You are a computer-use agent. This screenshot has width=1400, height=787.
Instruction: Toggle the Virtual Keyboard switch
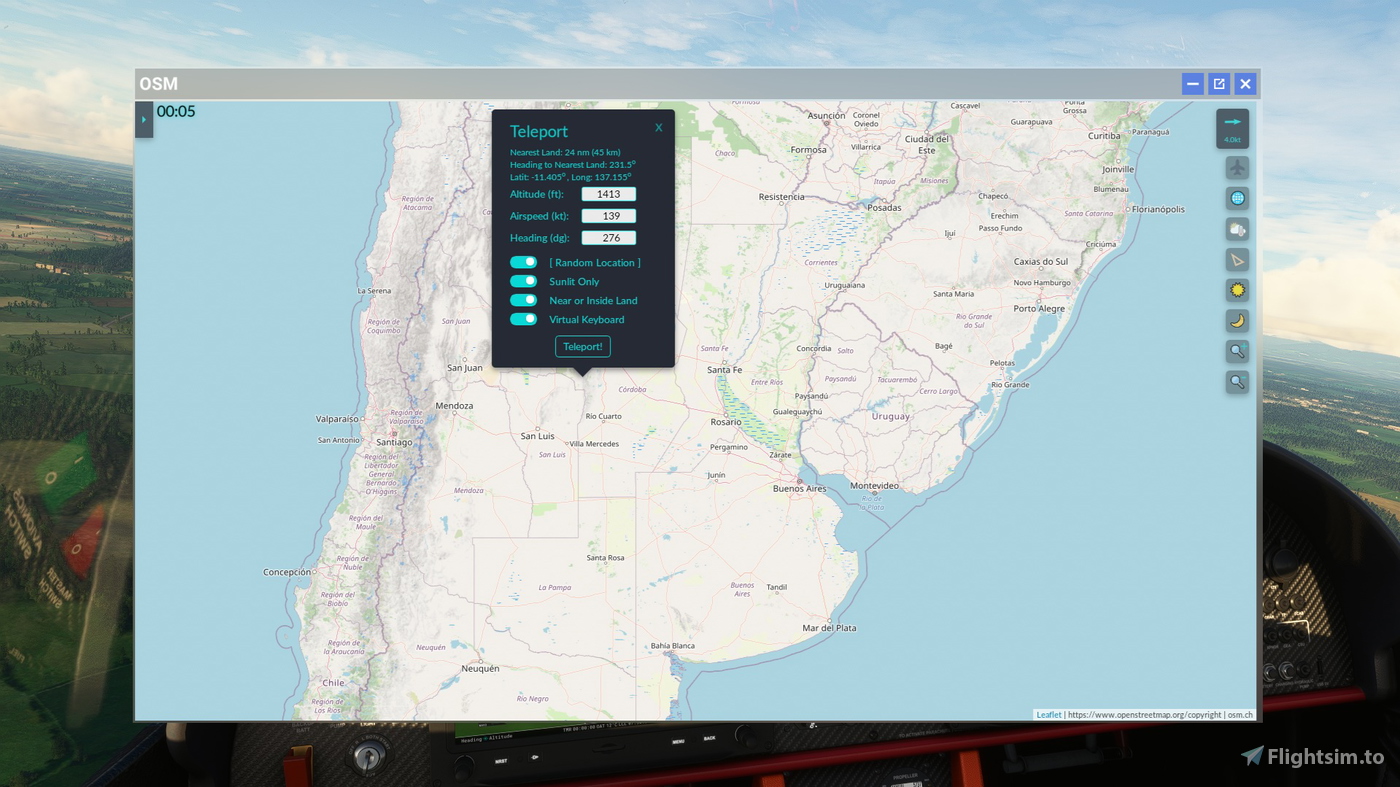tap(523, 318)
